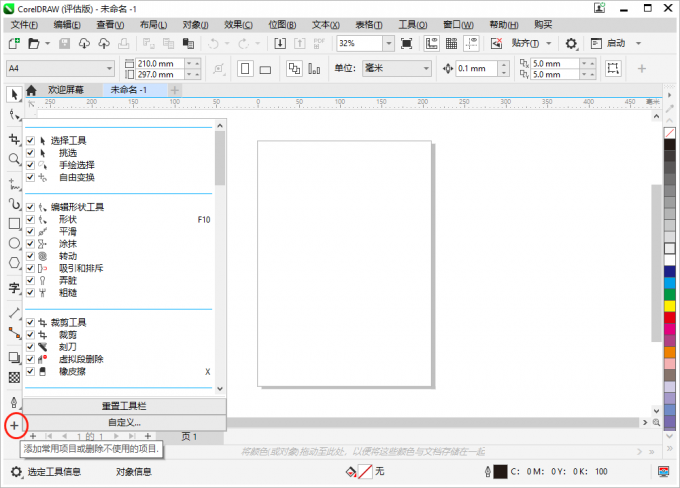Uncheck the 涂抹 checkbox

pos(30,244)
